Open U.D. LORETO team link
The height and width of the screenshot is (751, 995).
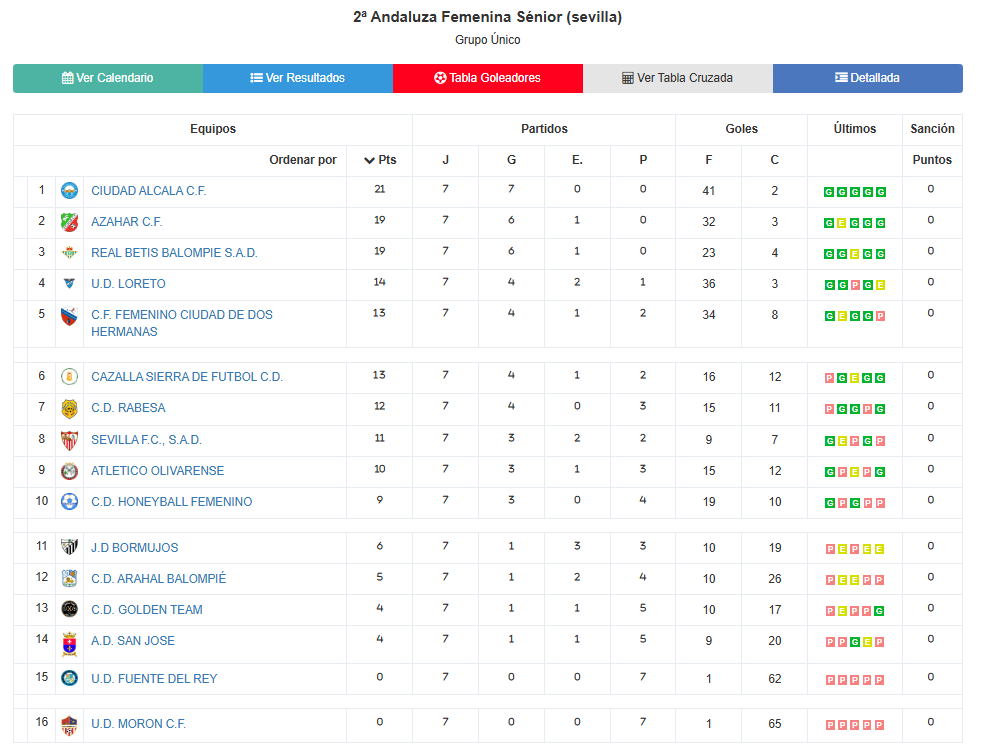pyautogui.click(x=128, y=284)
